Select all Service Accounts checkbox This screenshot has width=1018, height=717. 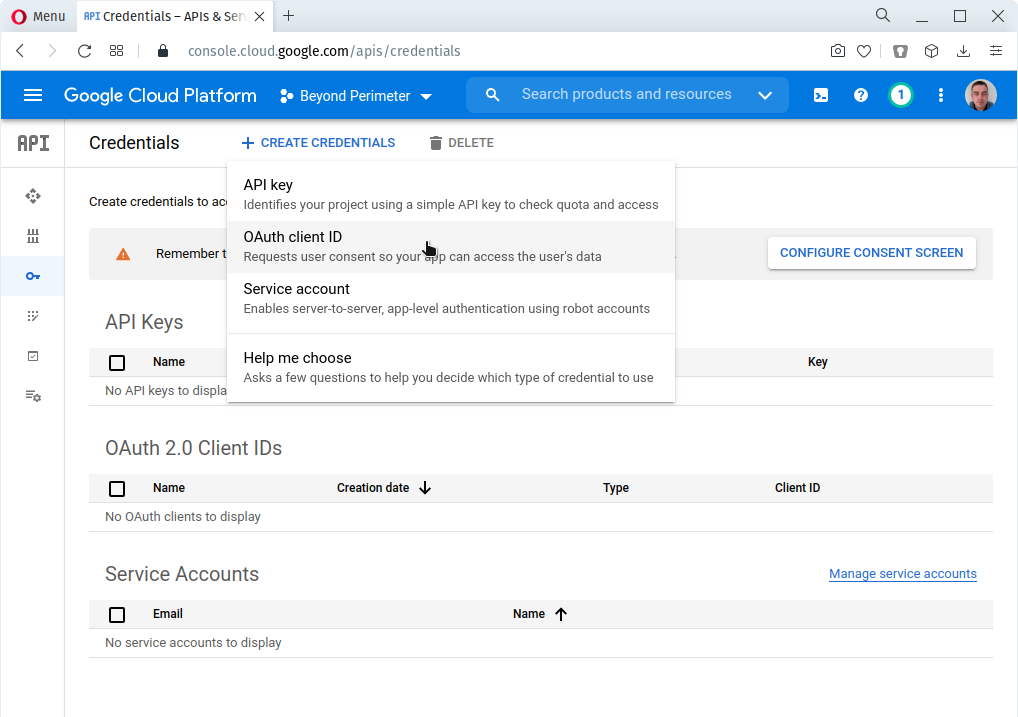click(117, 615)
